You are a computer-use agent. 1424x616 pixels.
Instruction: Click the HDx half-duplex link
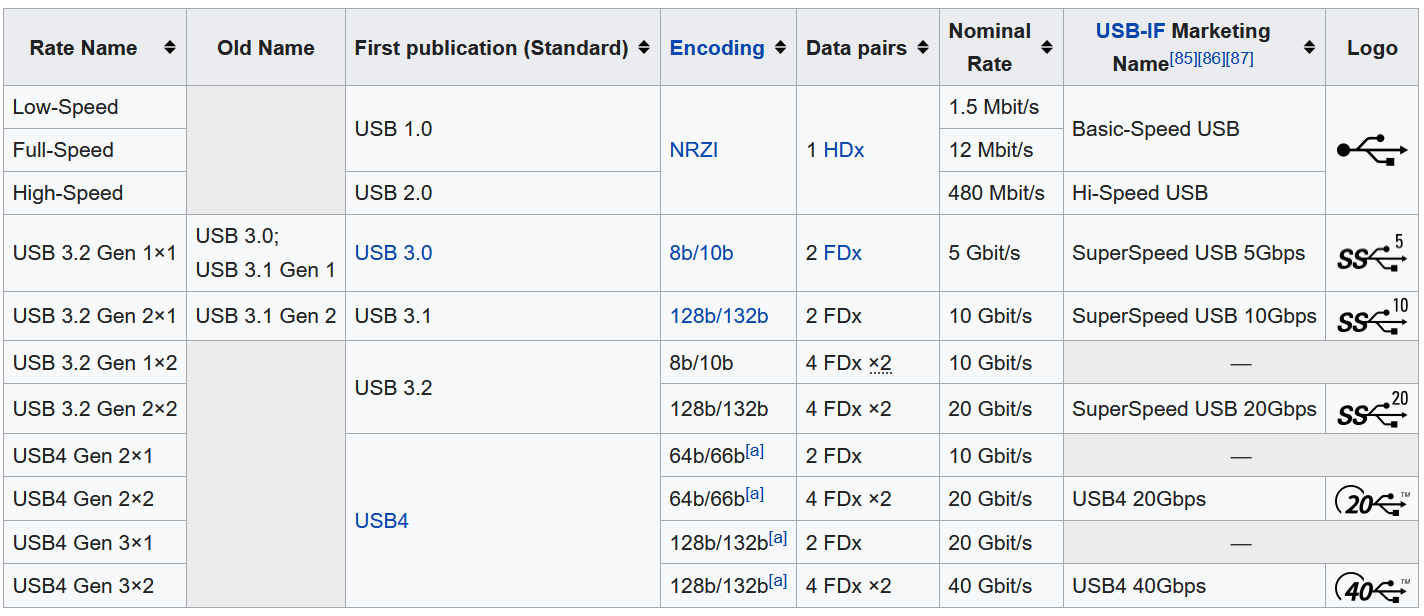[844, 150]
